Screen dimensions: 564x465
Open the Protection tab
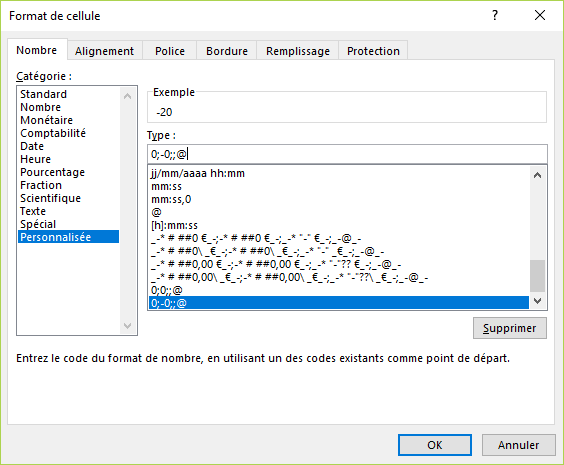click(x=373, y=51)
